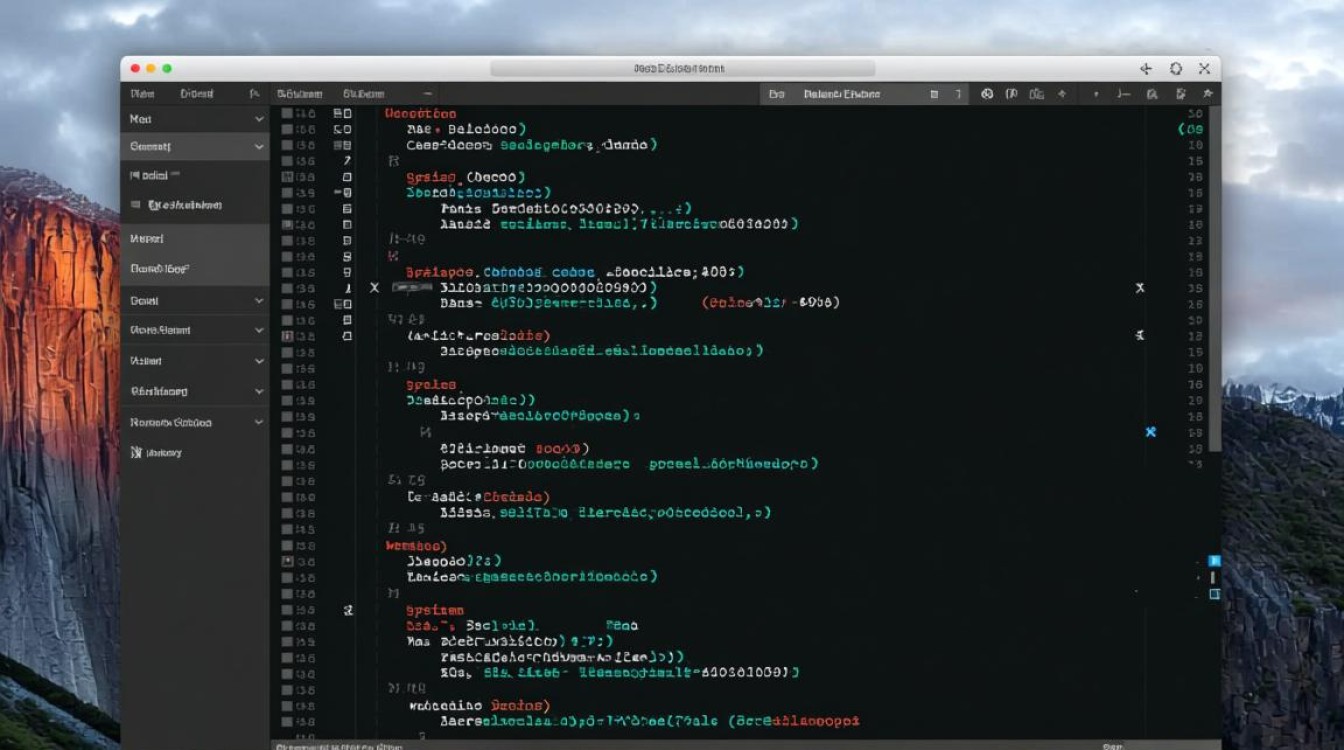The image size is (1344, 750).
Task: Open the first menu in the top-left toolbar
Action: coord(142,94)
